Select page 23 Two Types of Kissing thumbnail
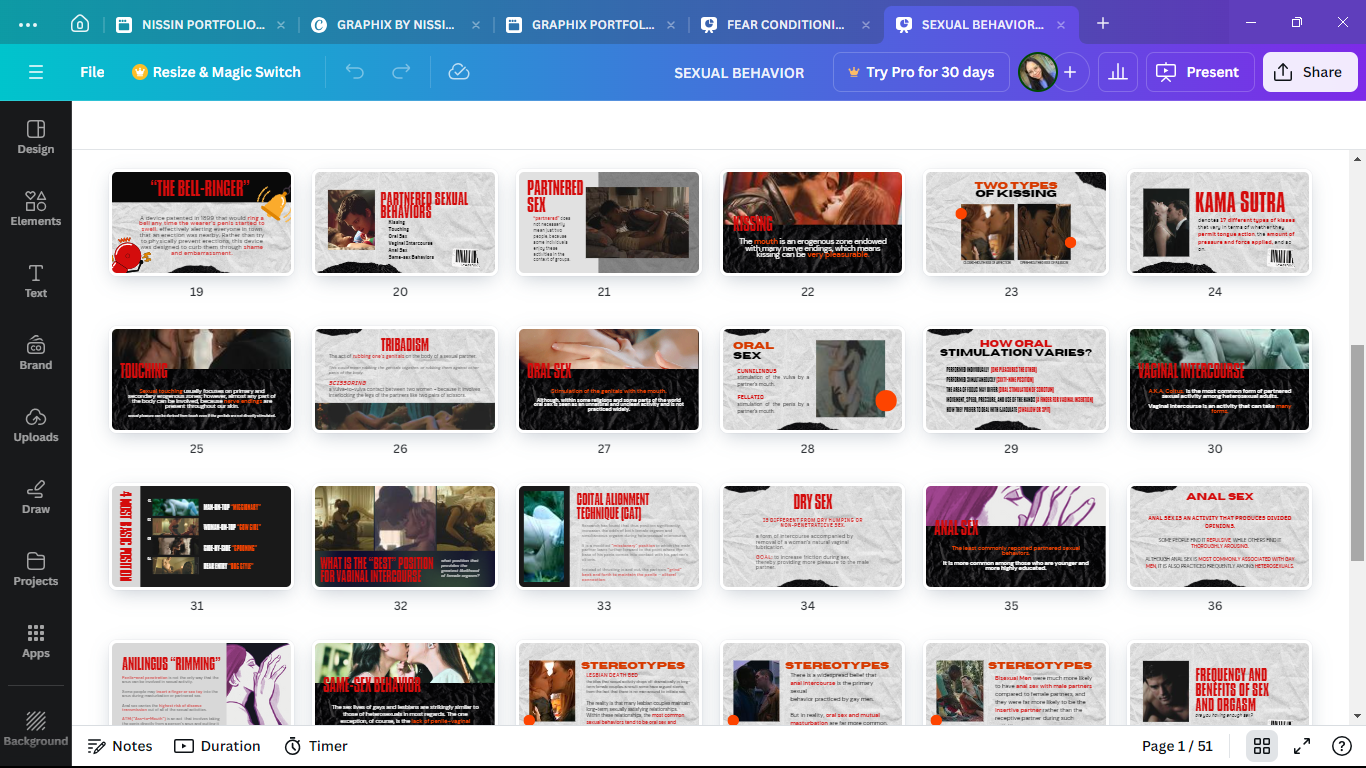Image resolution: width=1366 pixels, height=768 pixels. tap(1016, 222)
